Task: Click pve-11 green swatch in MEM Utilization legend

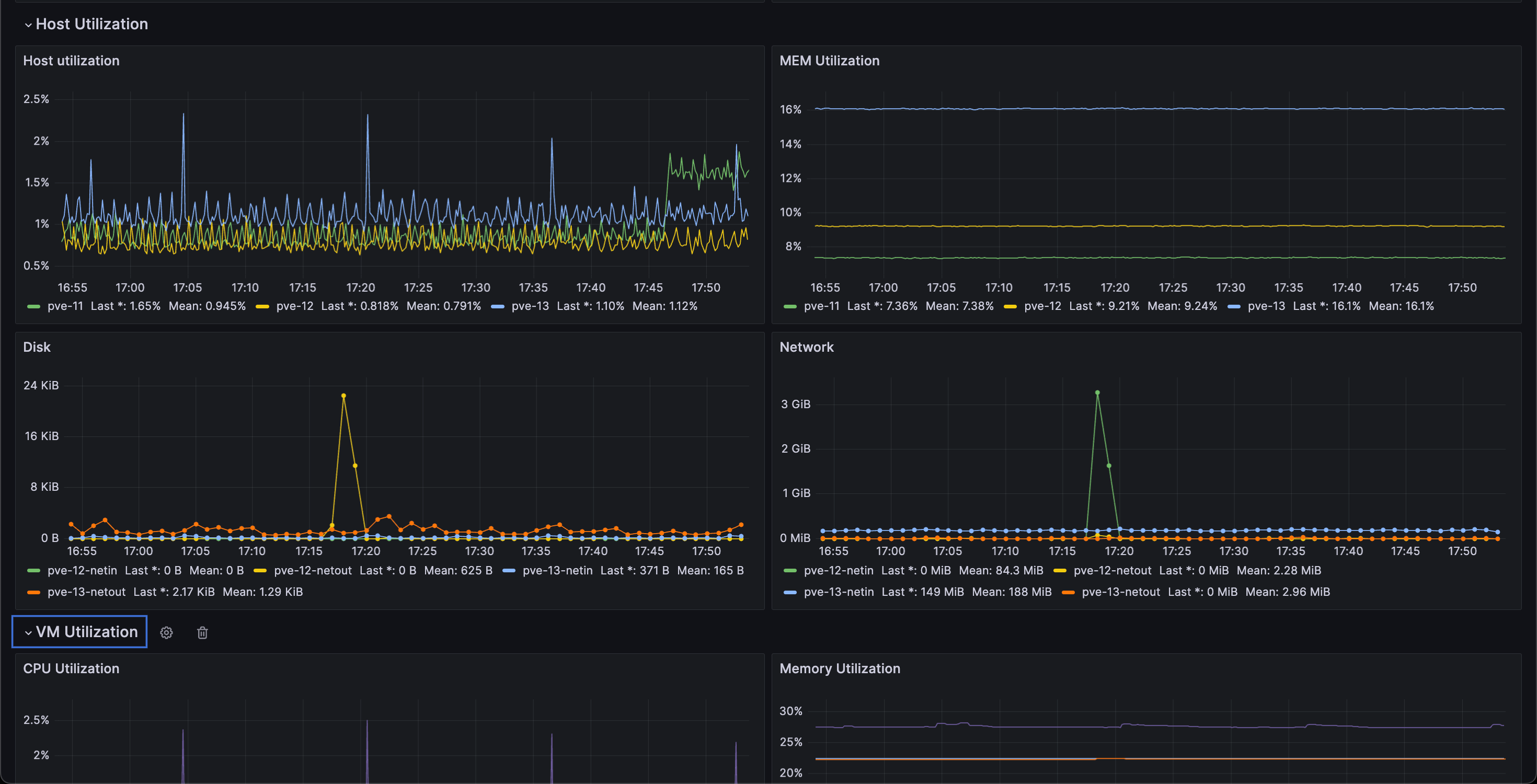Action: (x=789, y=307)
